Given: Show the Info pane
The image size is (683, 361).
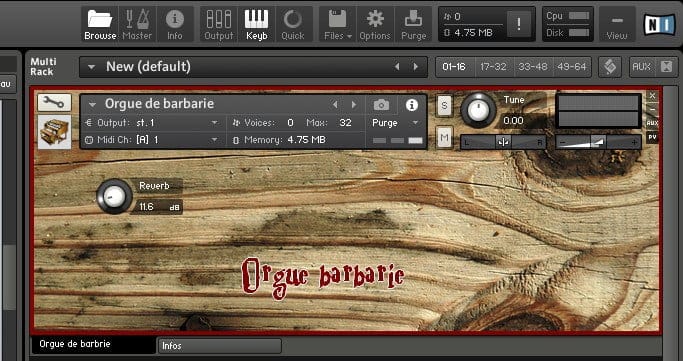Looking at the screenshot, I should point(175,24).
